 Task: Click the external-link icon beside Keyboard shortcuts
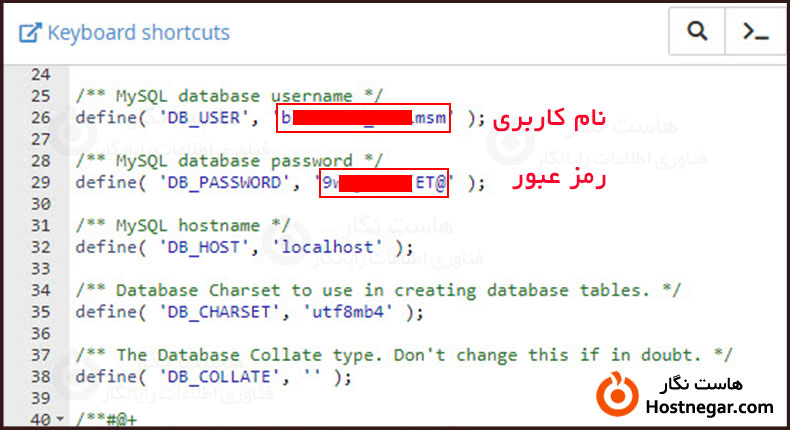(31, 33)
